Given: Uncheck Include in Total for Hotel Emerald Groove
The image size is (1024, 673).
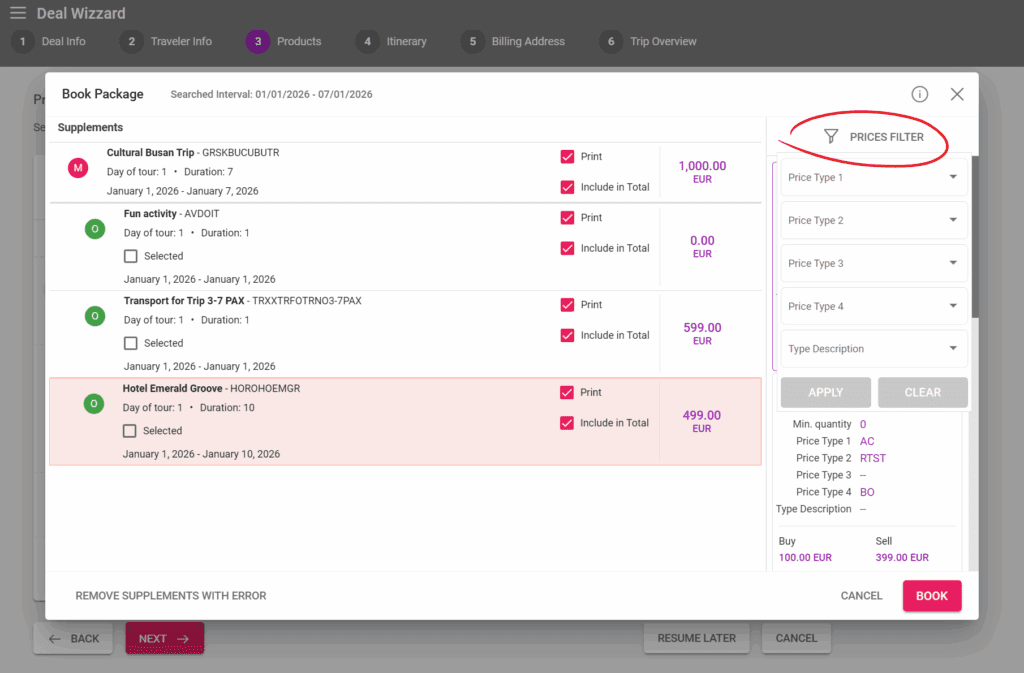Looking at the screenshot, I should [x=567, y=423].
